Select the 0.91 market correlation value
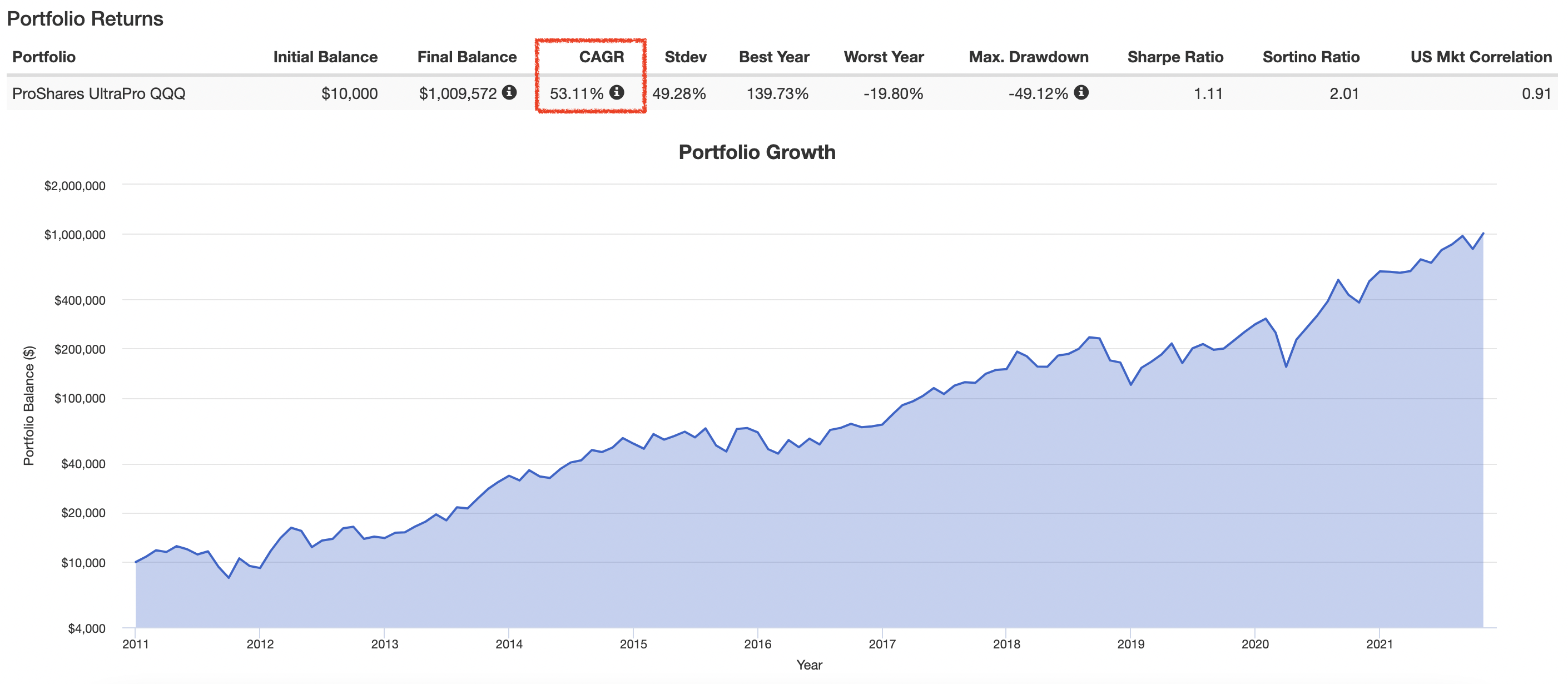Screen dimensions: 1568x684 pos(1537,94)
